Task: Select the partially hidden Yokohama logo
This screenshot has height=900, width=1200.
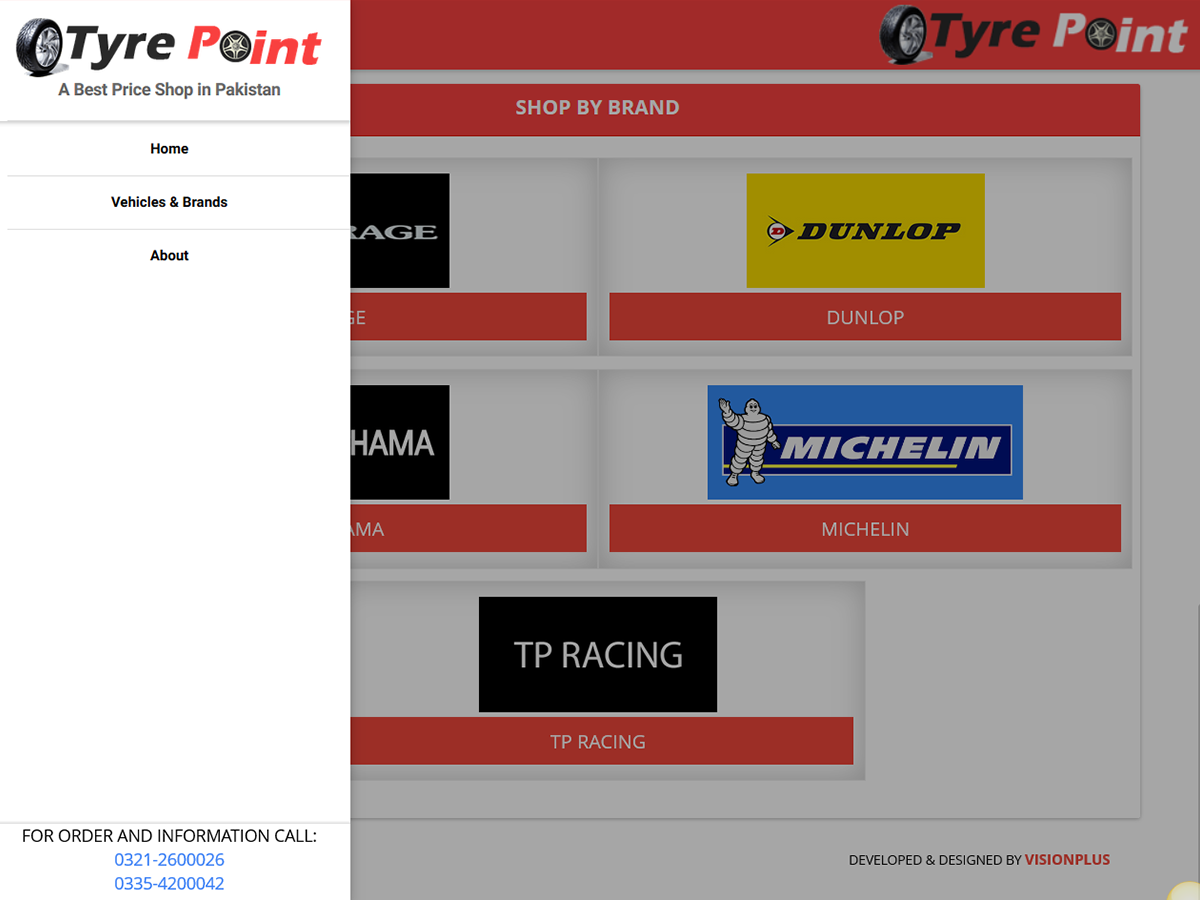Action: 400,442
